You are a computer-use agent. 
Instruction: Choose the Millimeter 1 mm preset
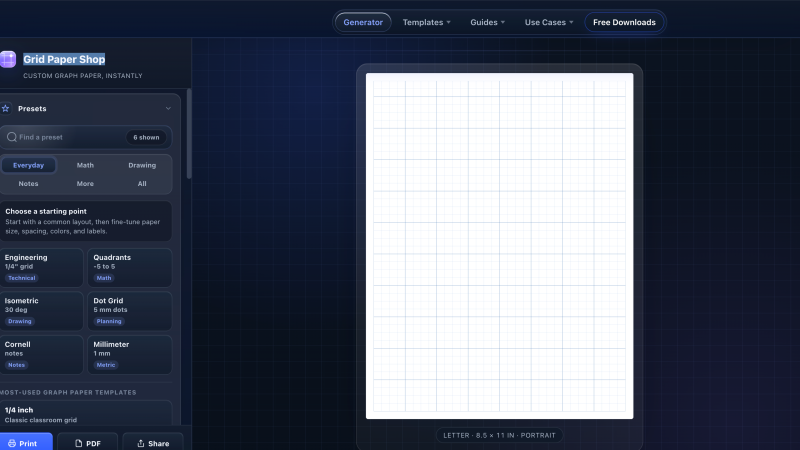coord(130,355)
